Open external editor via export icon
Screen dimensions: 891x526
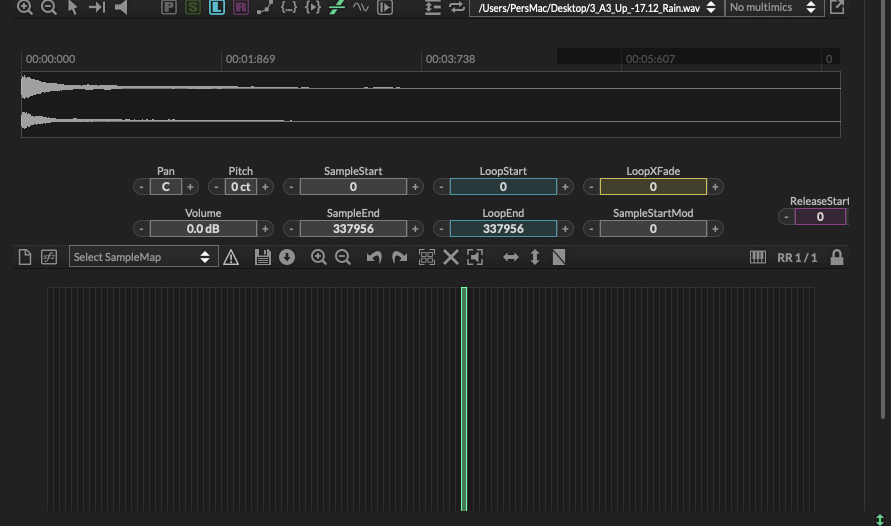pos(837,7)
